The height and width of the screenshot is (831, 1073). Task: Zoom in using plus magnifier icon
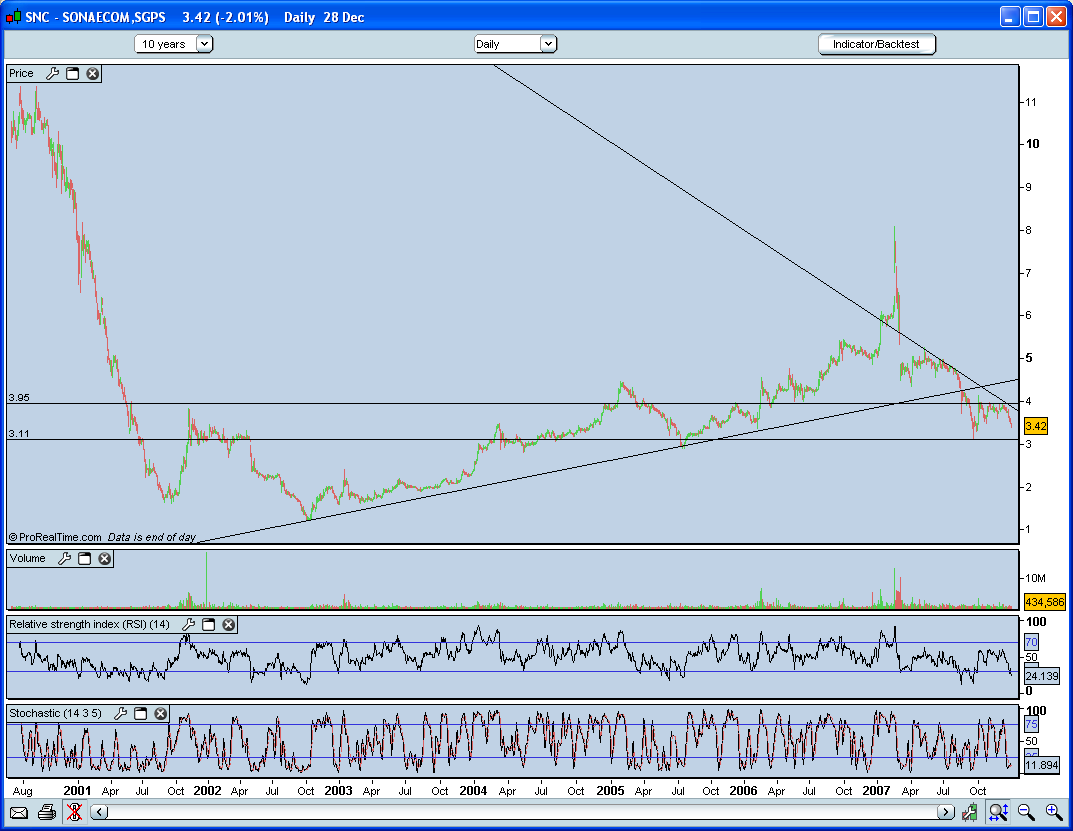(1053, 812)
